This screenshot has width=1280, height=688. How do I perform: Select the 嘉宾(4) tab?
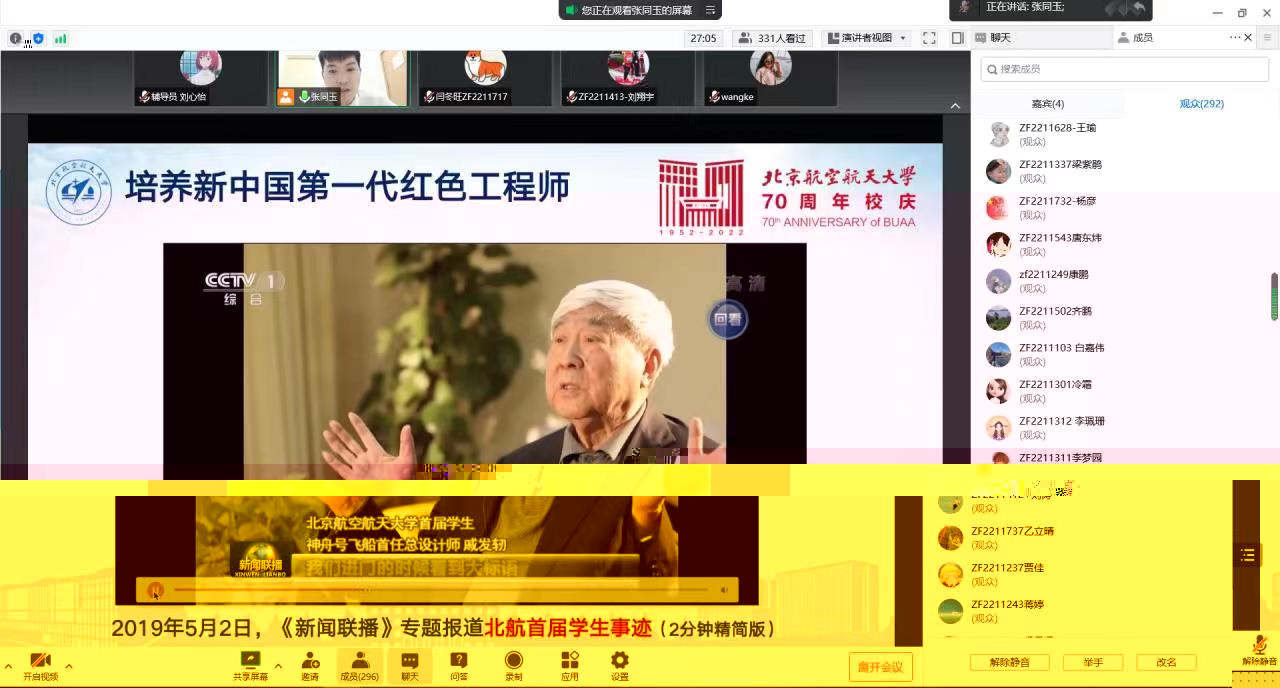point(1048,104)
